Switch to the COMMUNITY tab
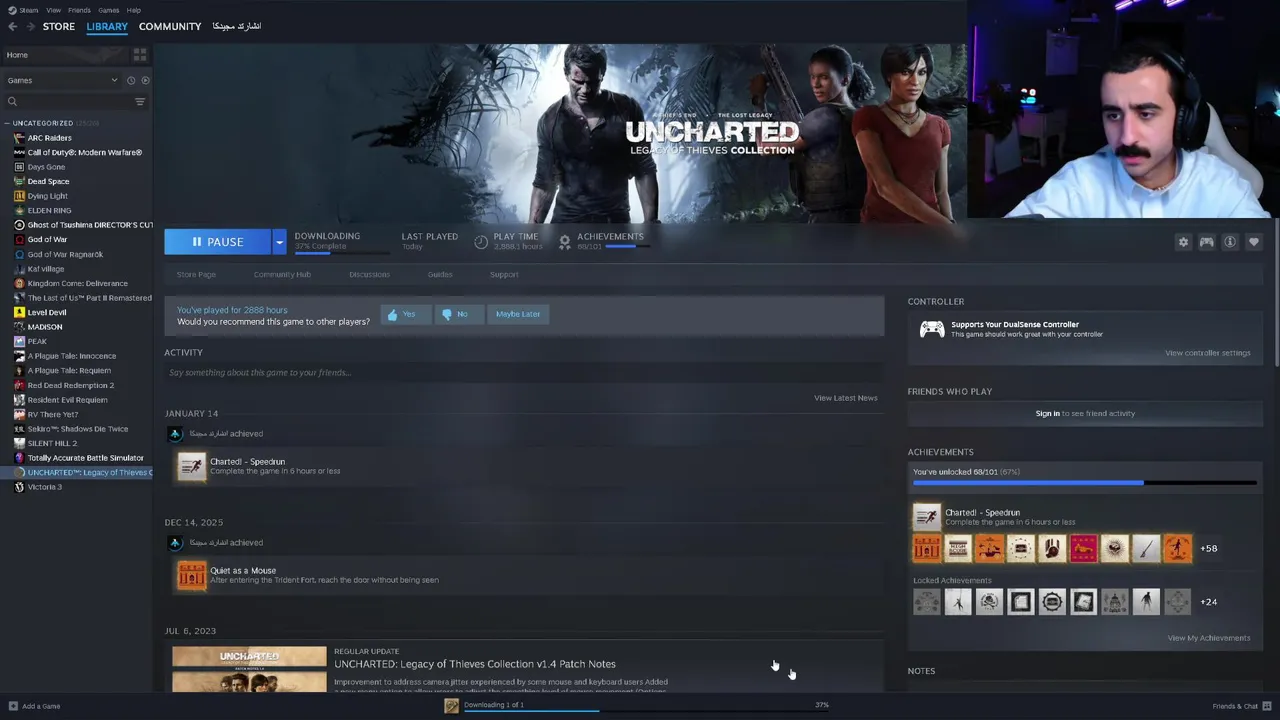Viewport: 1280px width, 720px height. coord(170,26)
